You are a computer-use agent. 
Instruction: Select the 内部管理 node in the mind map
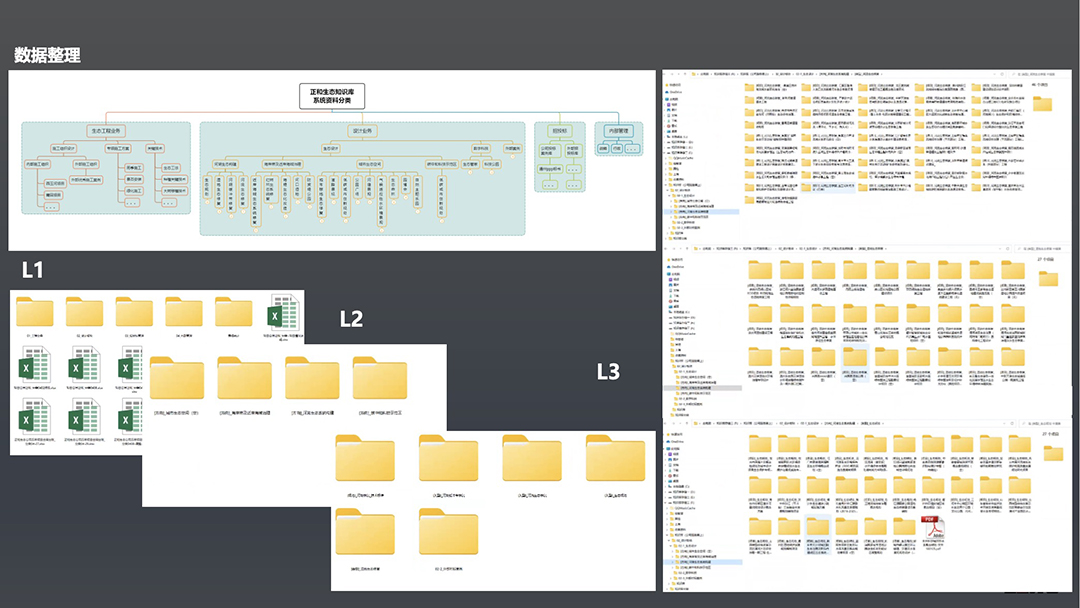tap(618, 130)
